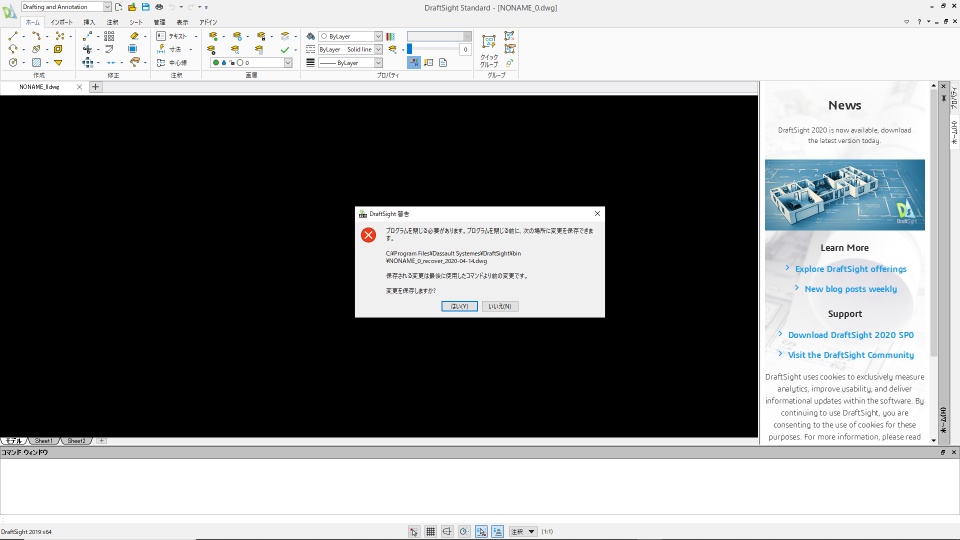This screenshot has height=540, width=960.
Task: Add a new drawing tab with plus
Action: pos(95,87)
